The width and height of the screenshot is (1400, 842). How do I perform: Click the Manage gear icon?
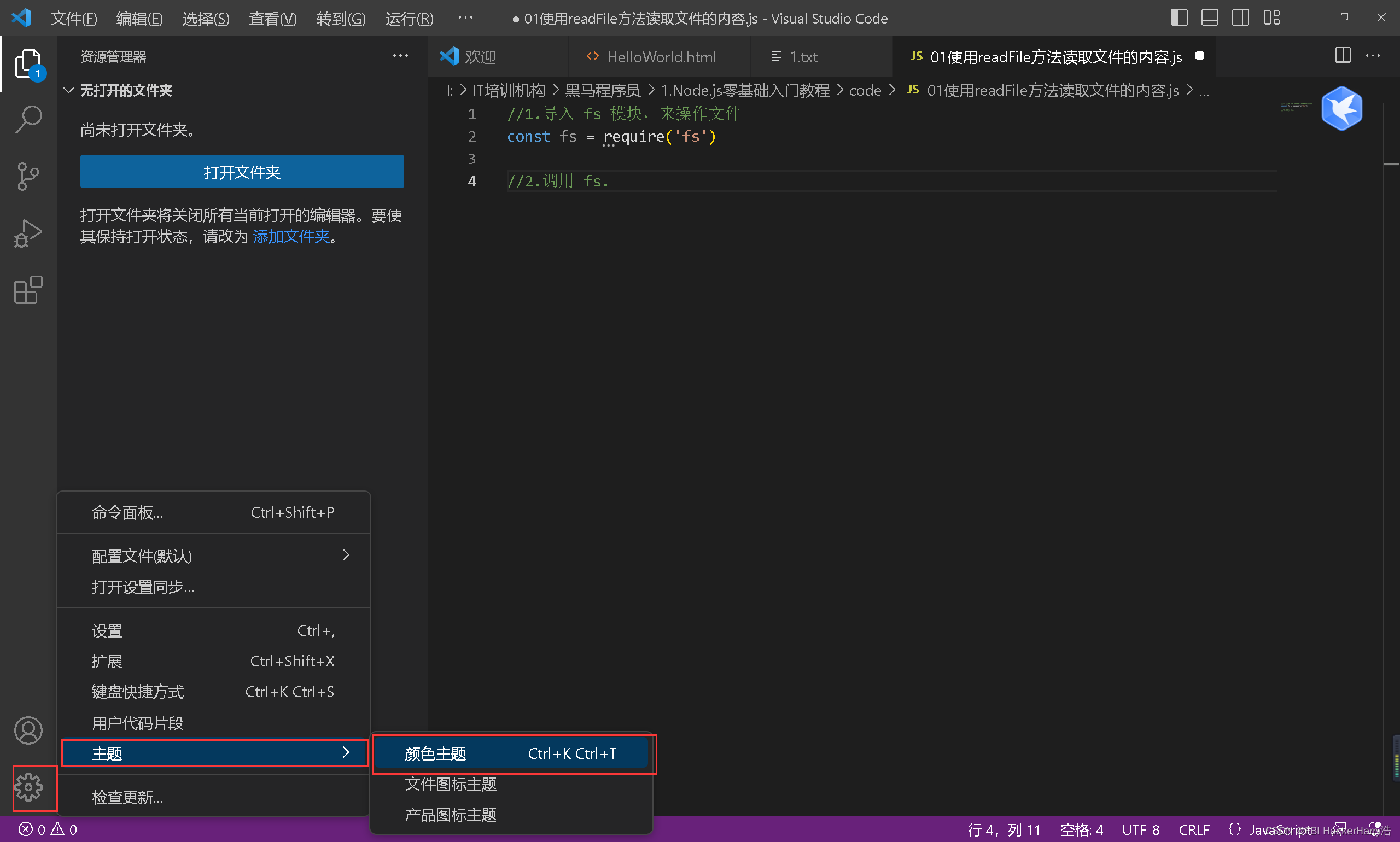[28, 787]
